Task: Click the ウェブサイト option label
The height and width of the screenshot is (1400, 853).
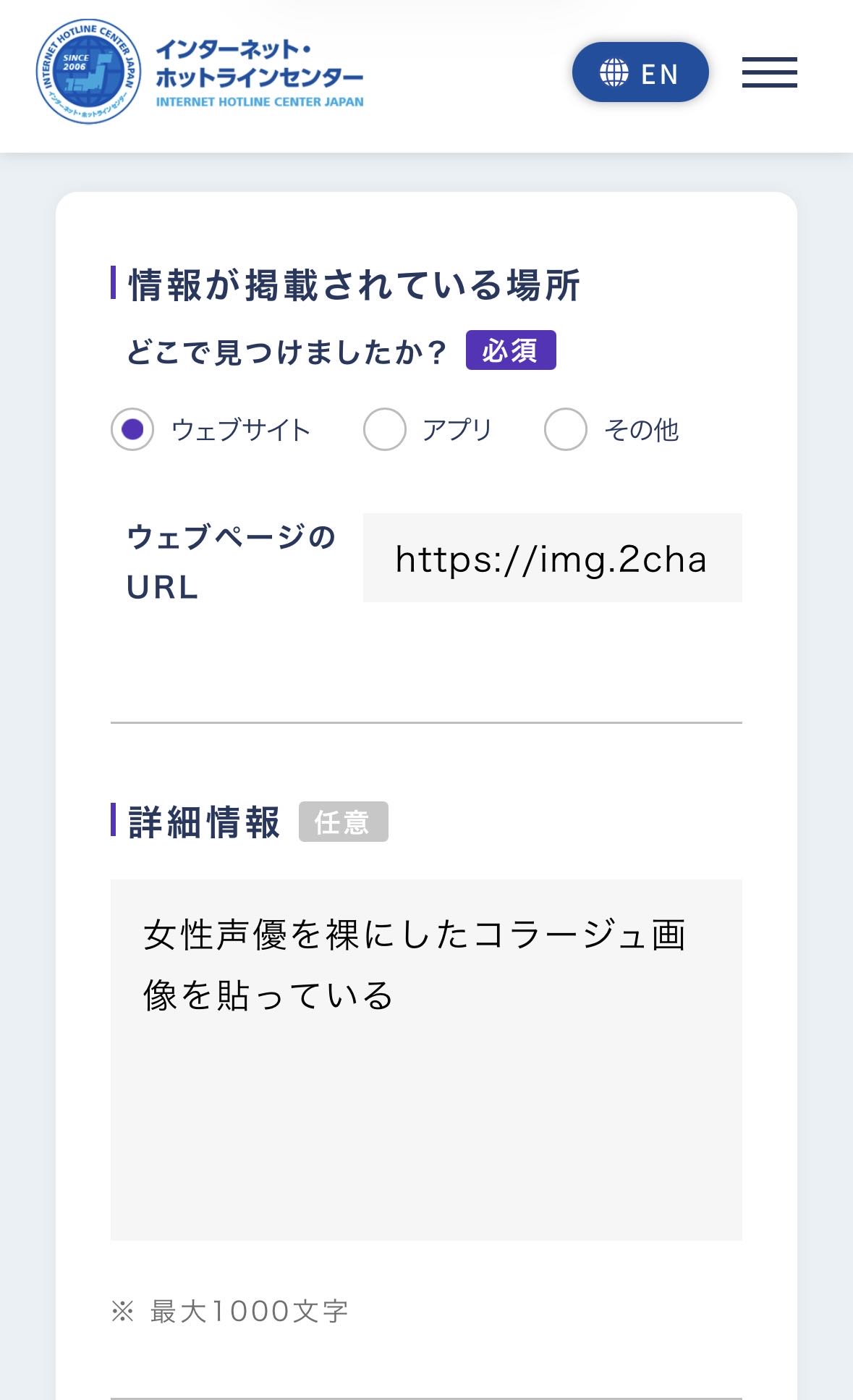Action: click(241, 430)
